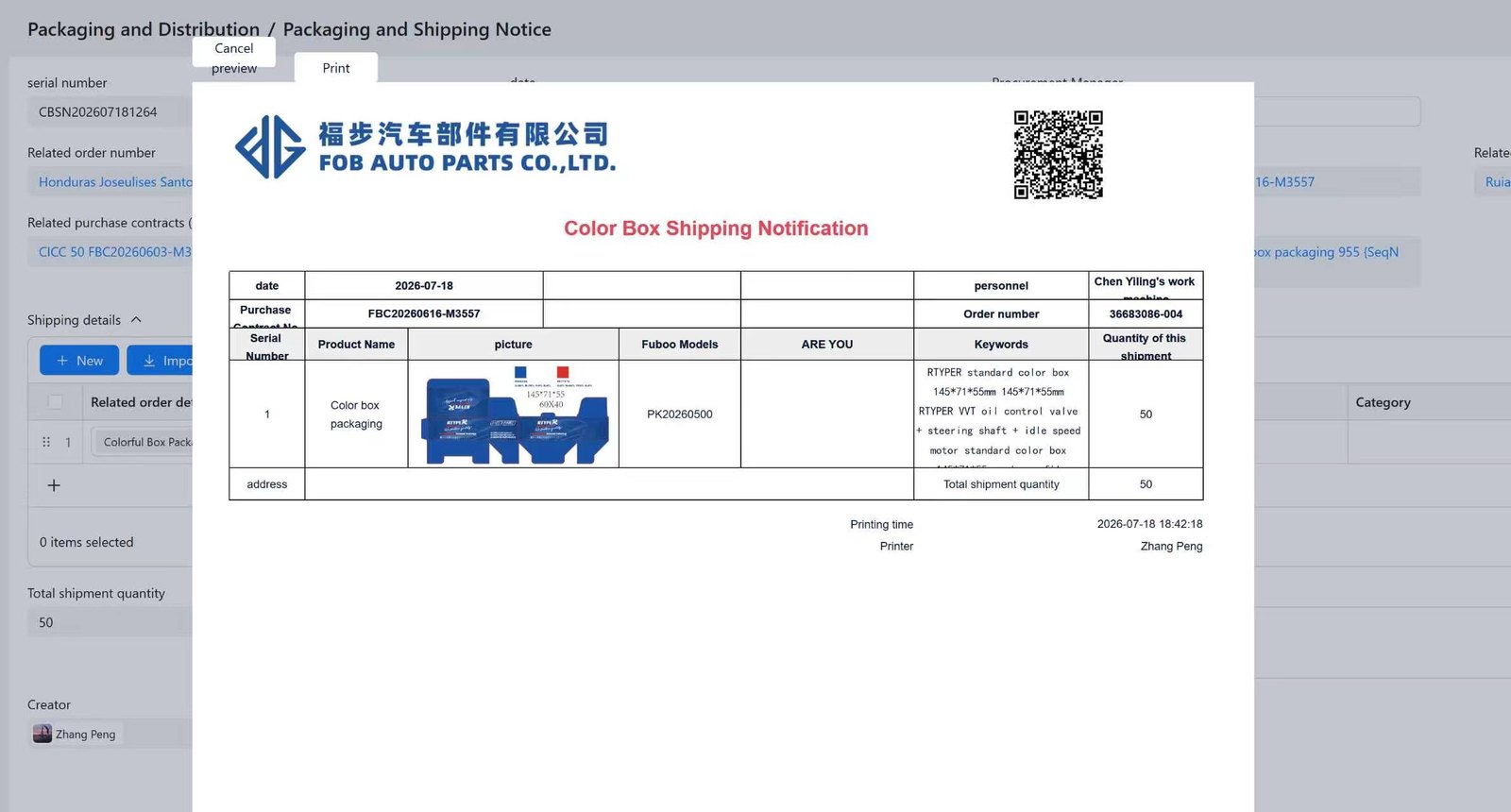Click the Keywords column header in preview
1511x812 pixels.
click(x=1001, y=345)
